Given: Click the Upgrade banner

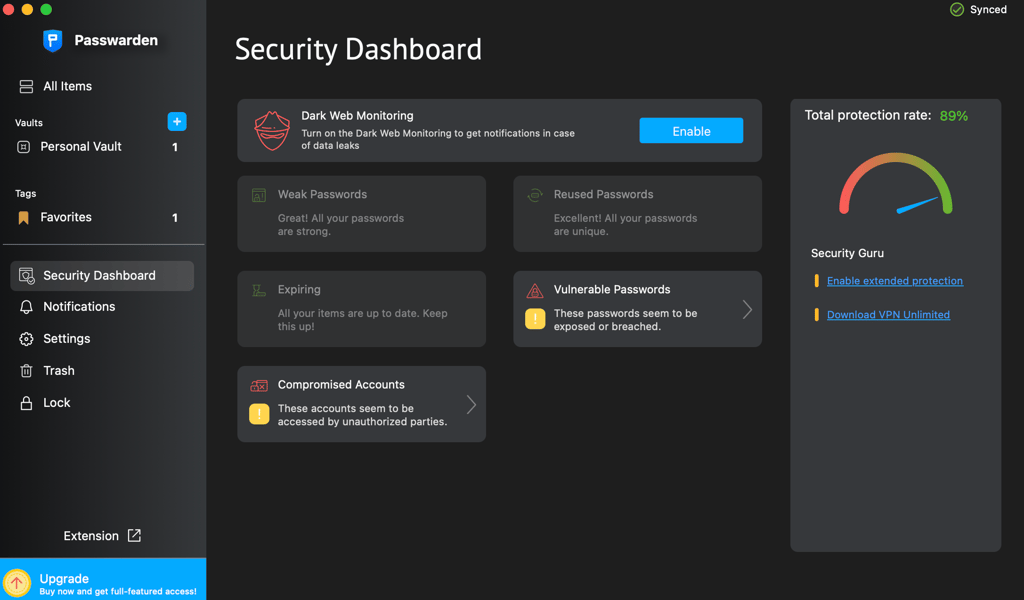Looking at the screenshot, I should (103, 579).
